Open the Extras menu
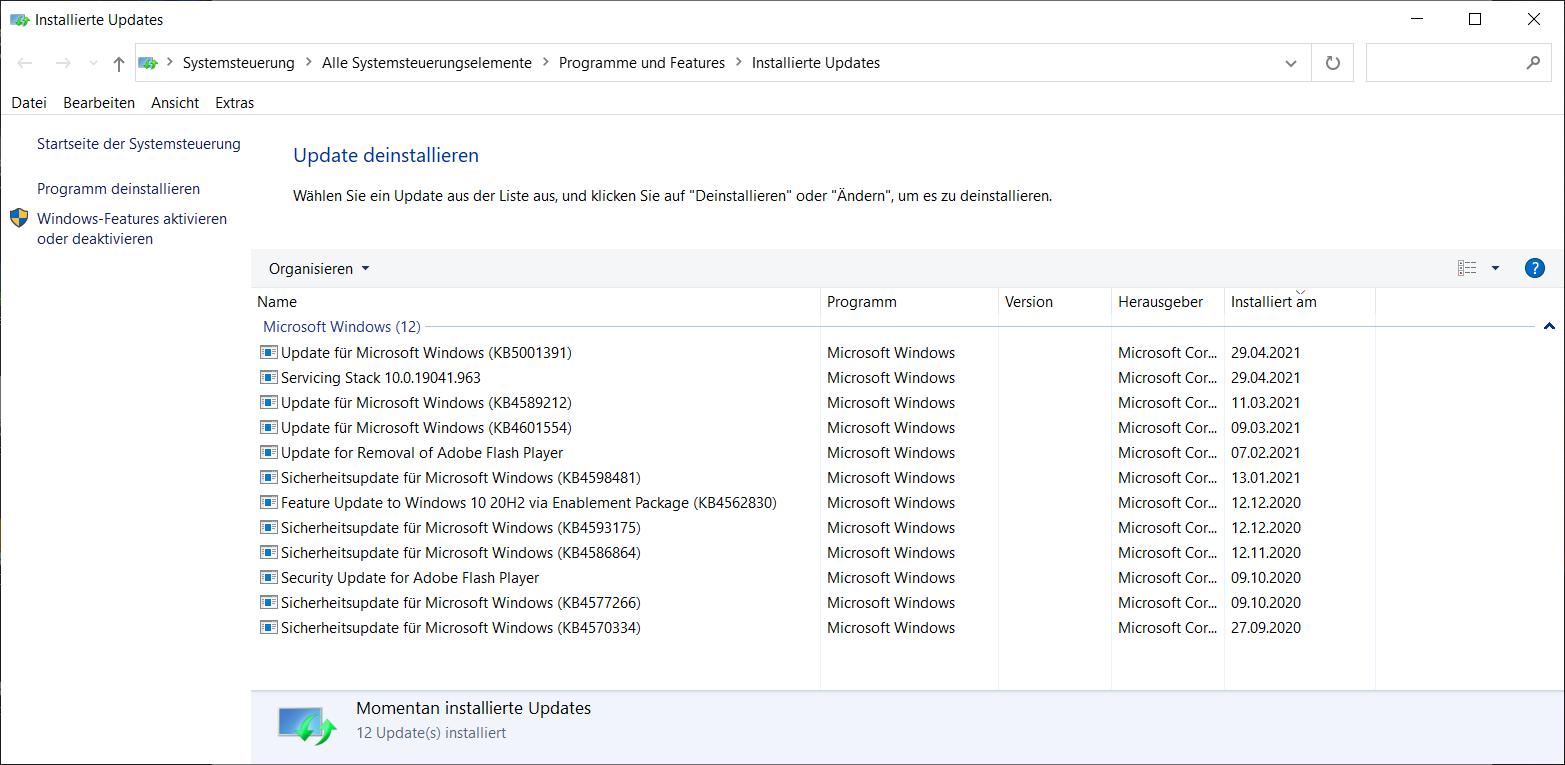The width and height of the screenshot is (1565, 765). tap(234, 103)
